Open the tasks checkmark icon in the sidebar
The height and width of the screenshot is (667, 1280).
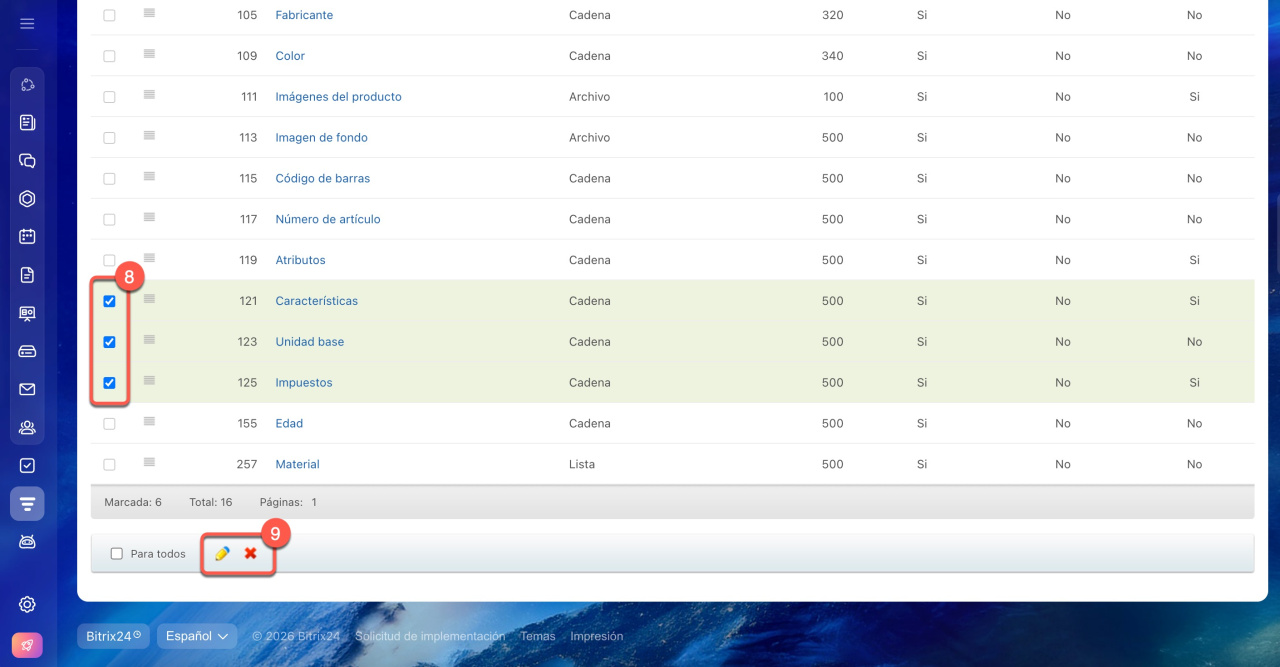click(x=27, y=465)
